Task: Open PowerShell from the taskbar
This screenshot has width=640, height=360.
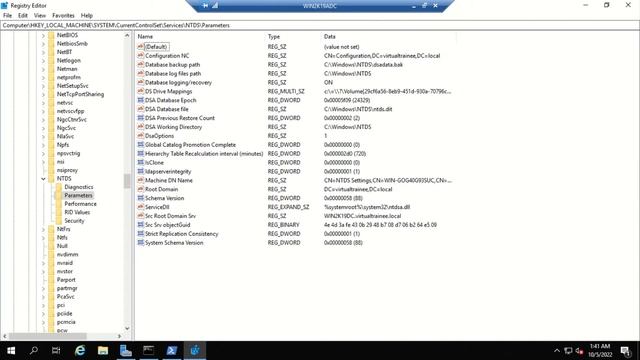Action: pyautogui.click(x=171, y=351)
